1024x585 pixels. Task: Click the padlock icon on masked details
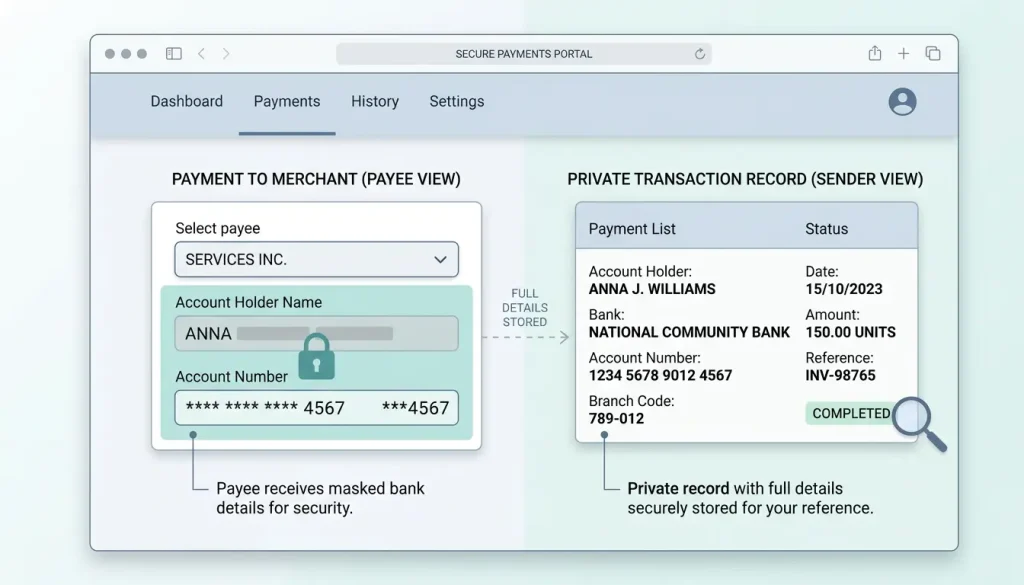pos(317,356)
